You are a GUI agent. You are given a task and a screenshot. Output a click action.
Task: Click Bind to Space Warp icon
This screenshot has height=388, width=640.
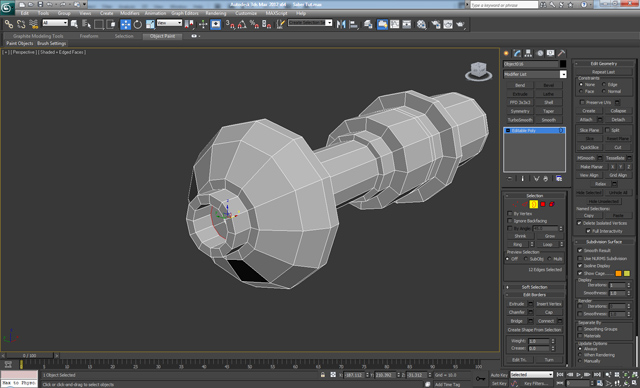point(33,24)
